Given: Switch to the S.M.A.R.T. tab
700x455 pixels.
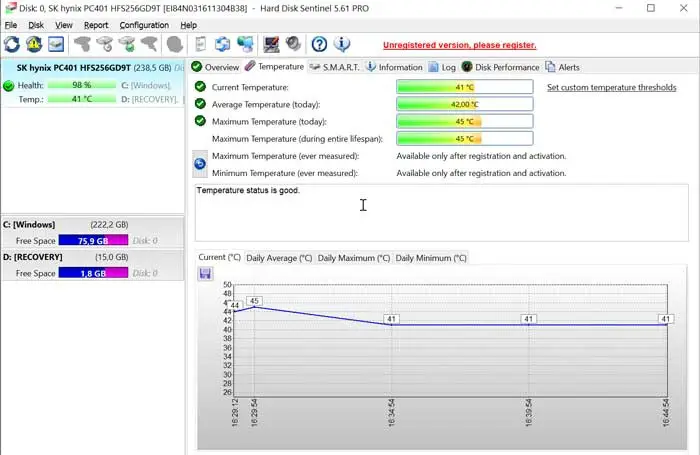Looking at the screenshot, I should [x=334, y=67].
